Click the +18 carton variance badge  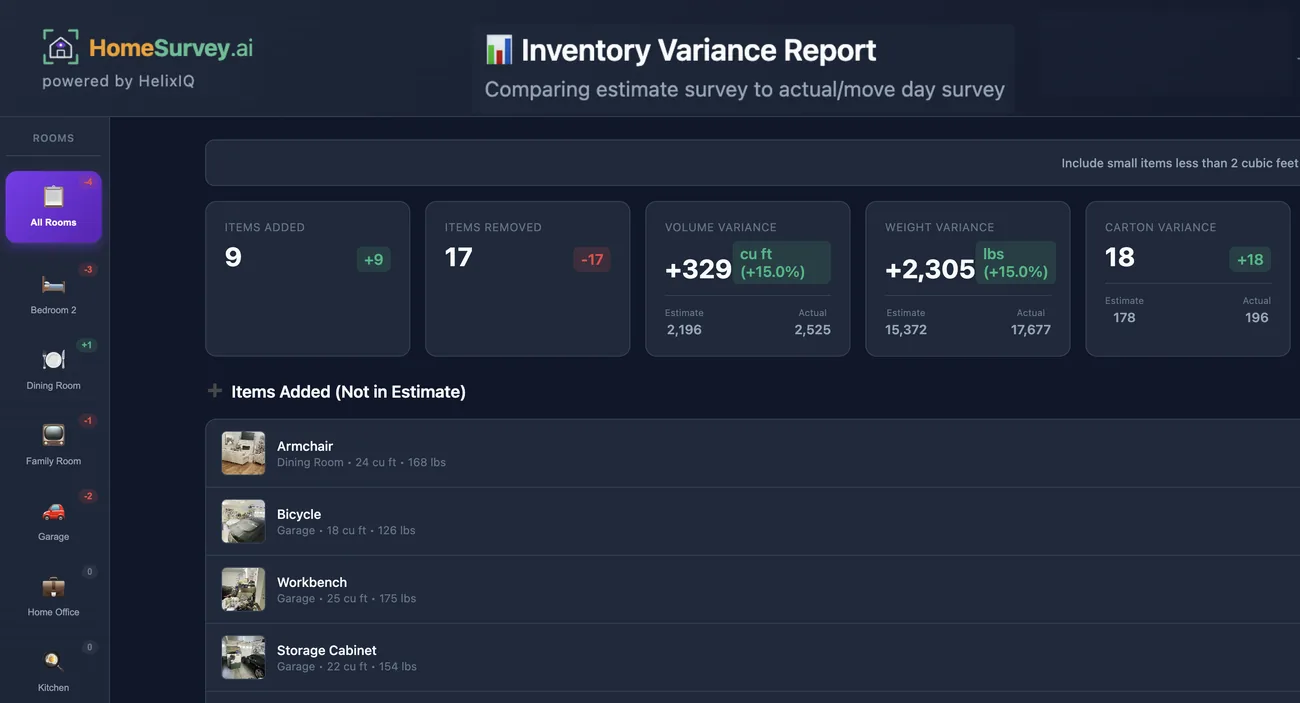(1250, 259)
